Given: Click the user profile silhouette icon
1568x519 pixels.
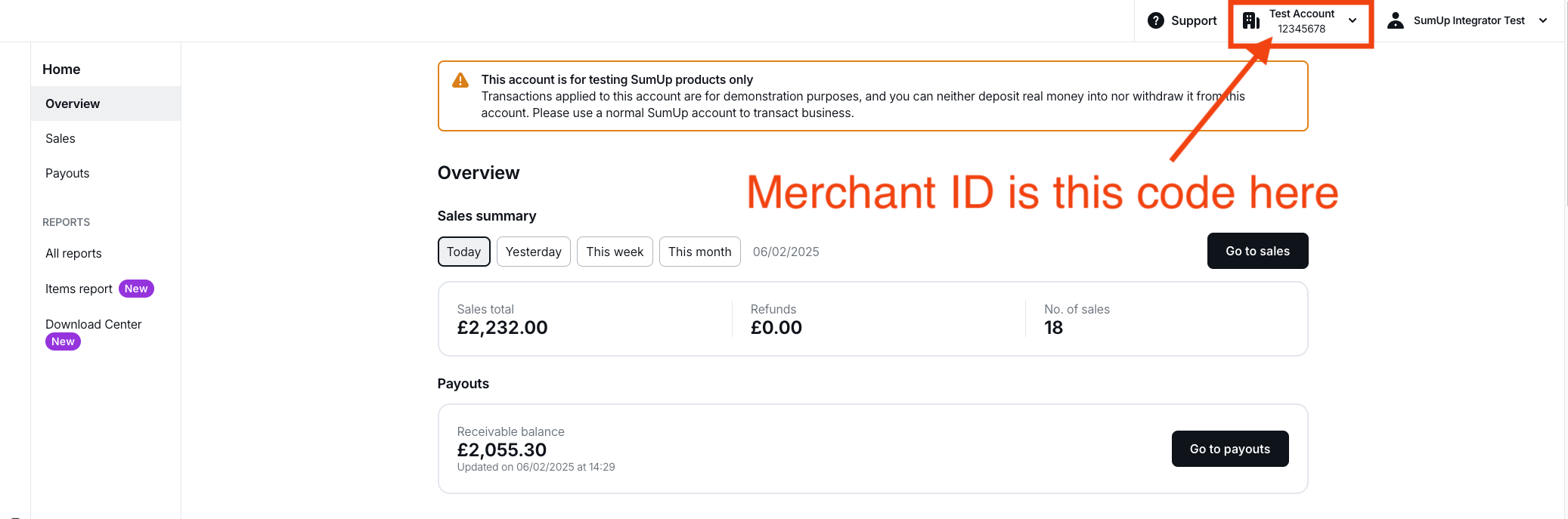Looking at the screenshot, I should (1396, 20).
